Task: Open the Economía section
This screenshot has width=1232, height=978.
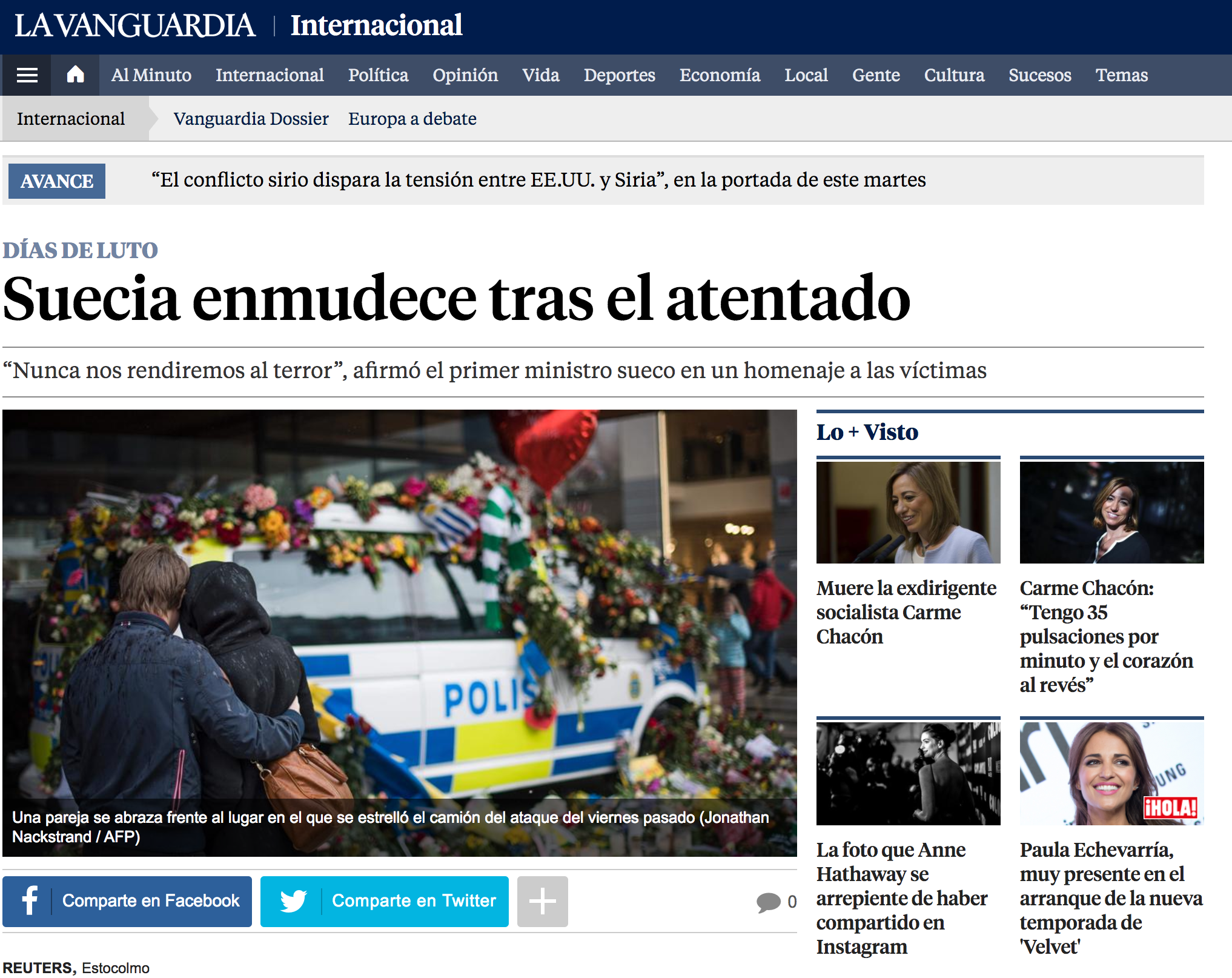Action: (720, 75)
